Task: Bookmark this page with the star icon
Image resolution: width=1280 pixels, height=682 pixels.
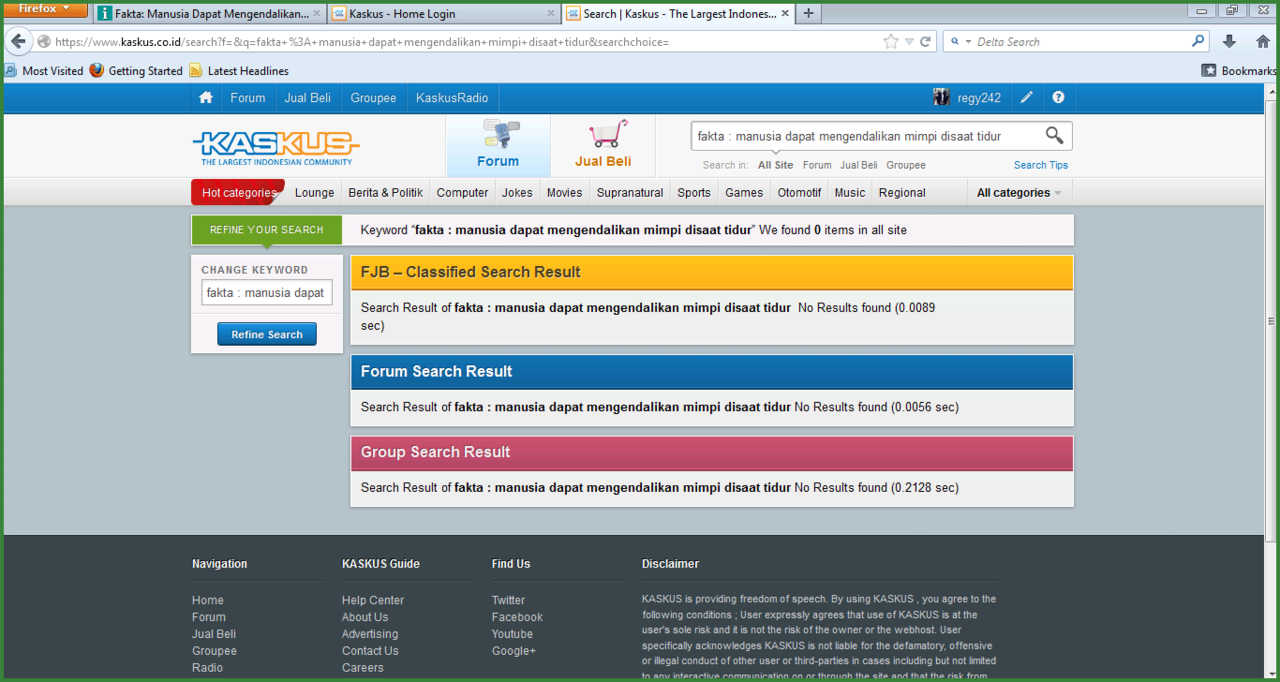Action: click(x=890, y=42)
